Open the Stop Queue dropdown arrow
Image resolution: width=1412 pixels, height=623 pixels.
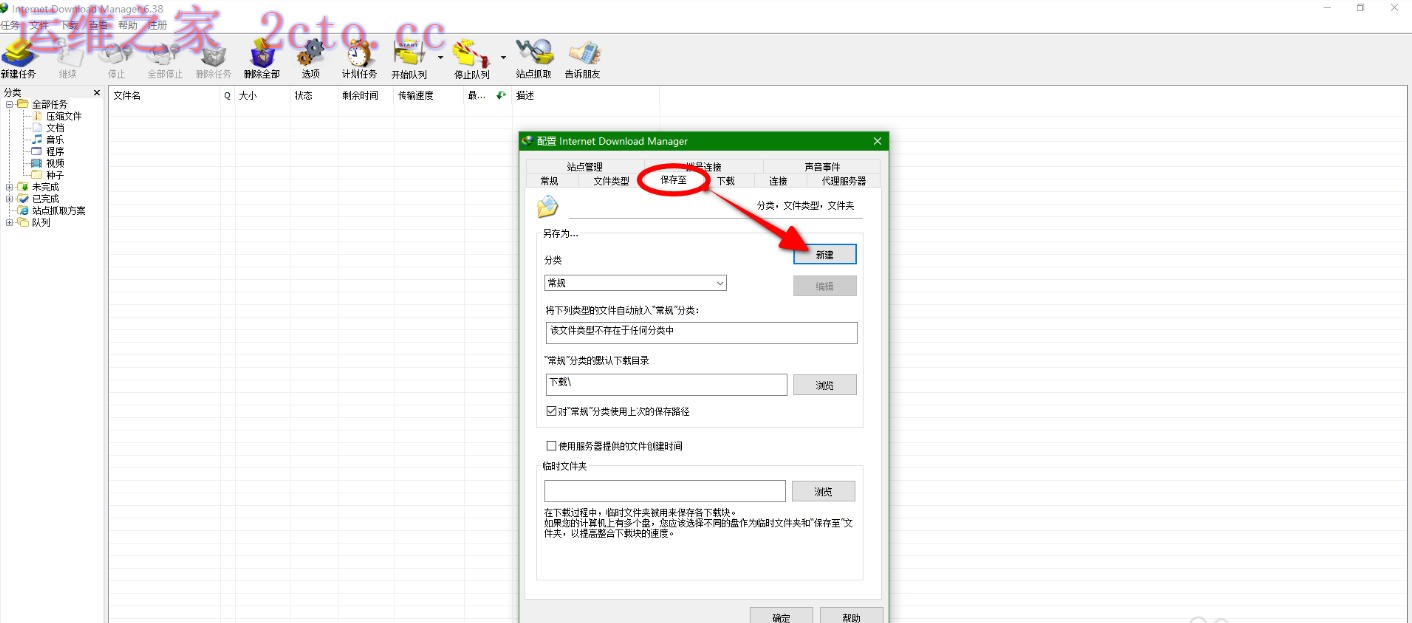click(x=502, y=57)
